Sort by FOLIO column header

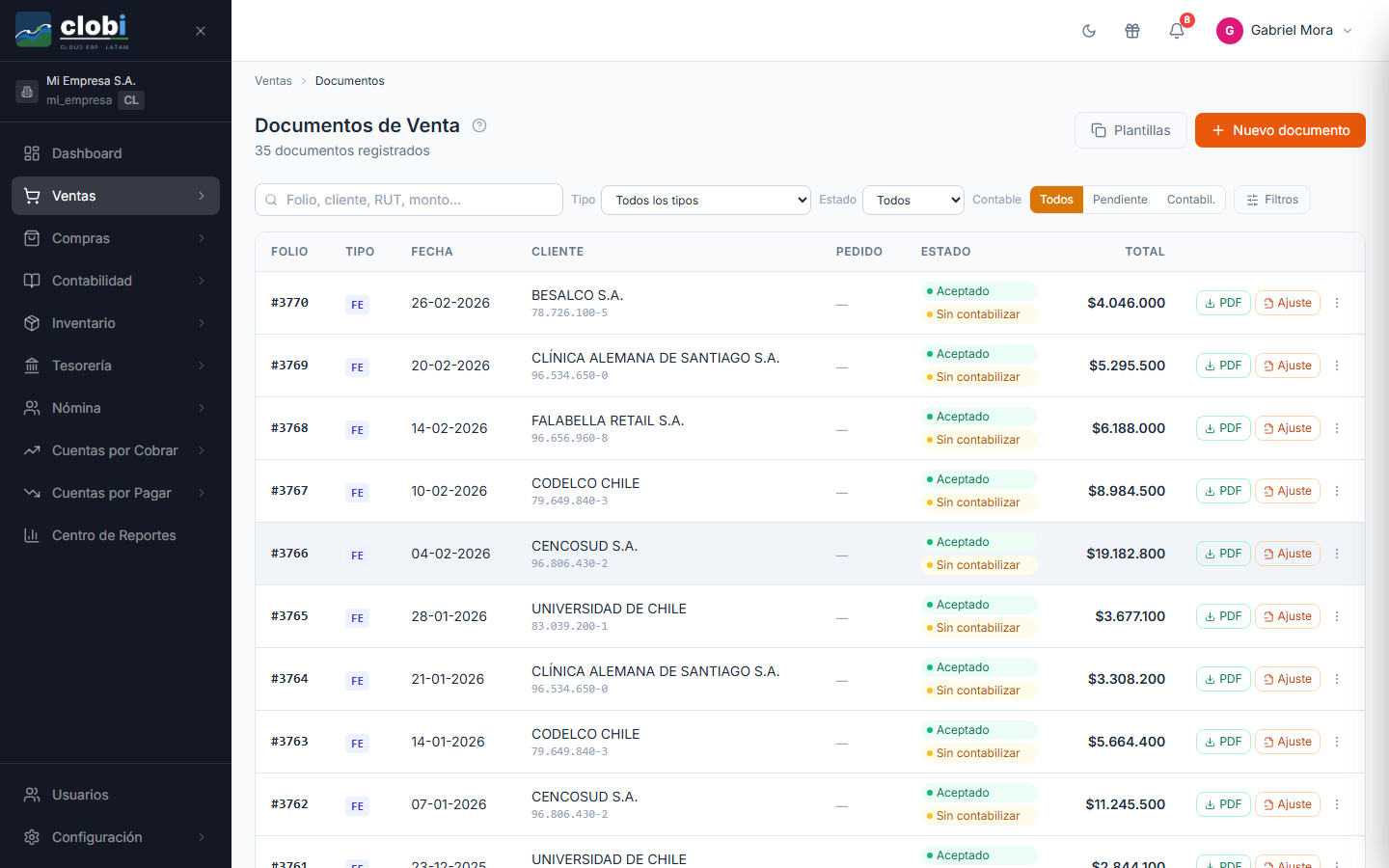pyautogui.click(x=289, y=252)
